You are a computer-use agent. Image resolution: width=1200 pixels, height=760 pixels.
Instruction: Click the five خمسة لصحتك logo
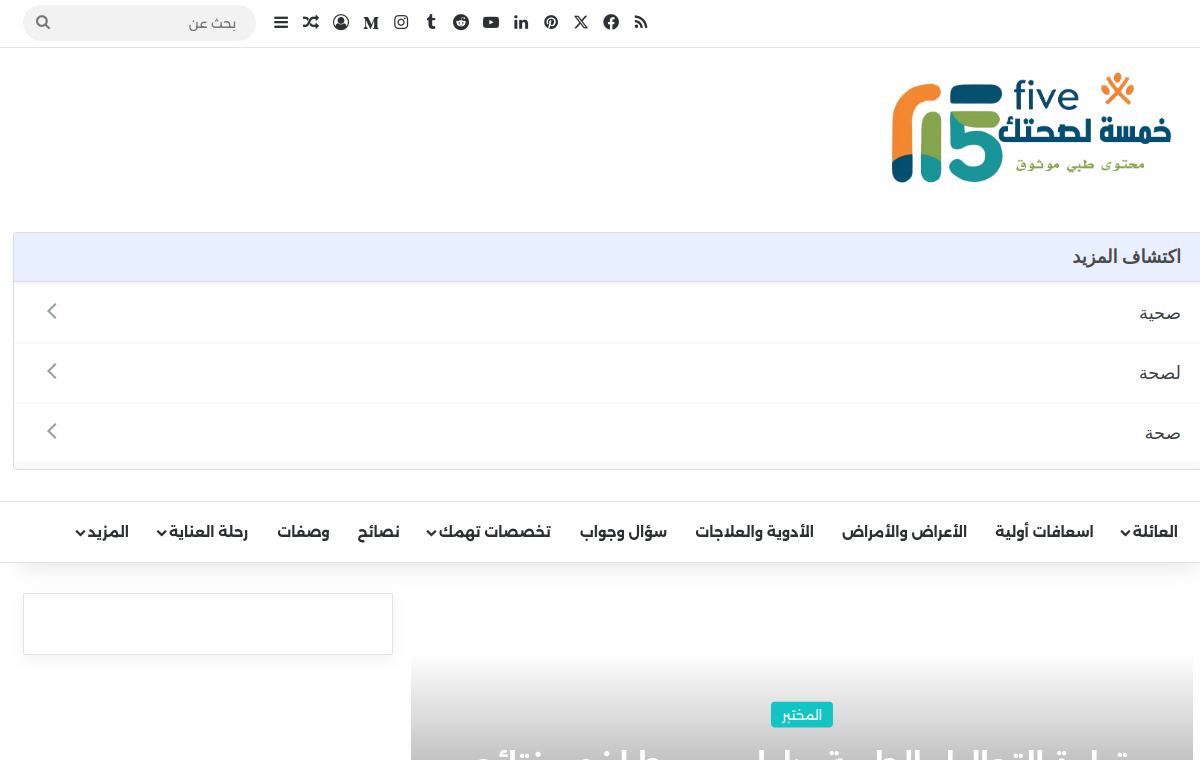pyautogui.click(x=1031, y=127)
